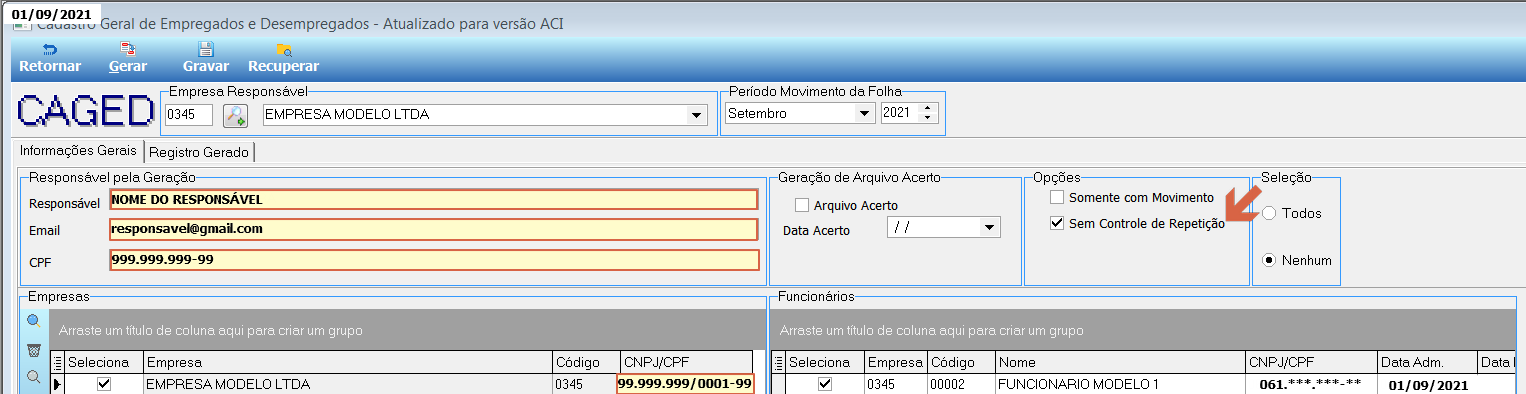Image resolution: width=1526 pixels, height=394 pixels.
Task: Click employee CPF cell 061.***.***-**
Action: [1311, 384]
